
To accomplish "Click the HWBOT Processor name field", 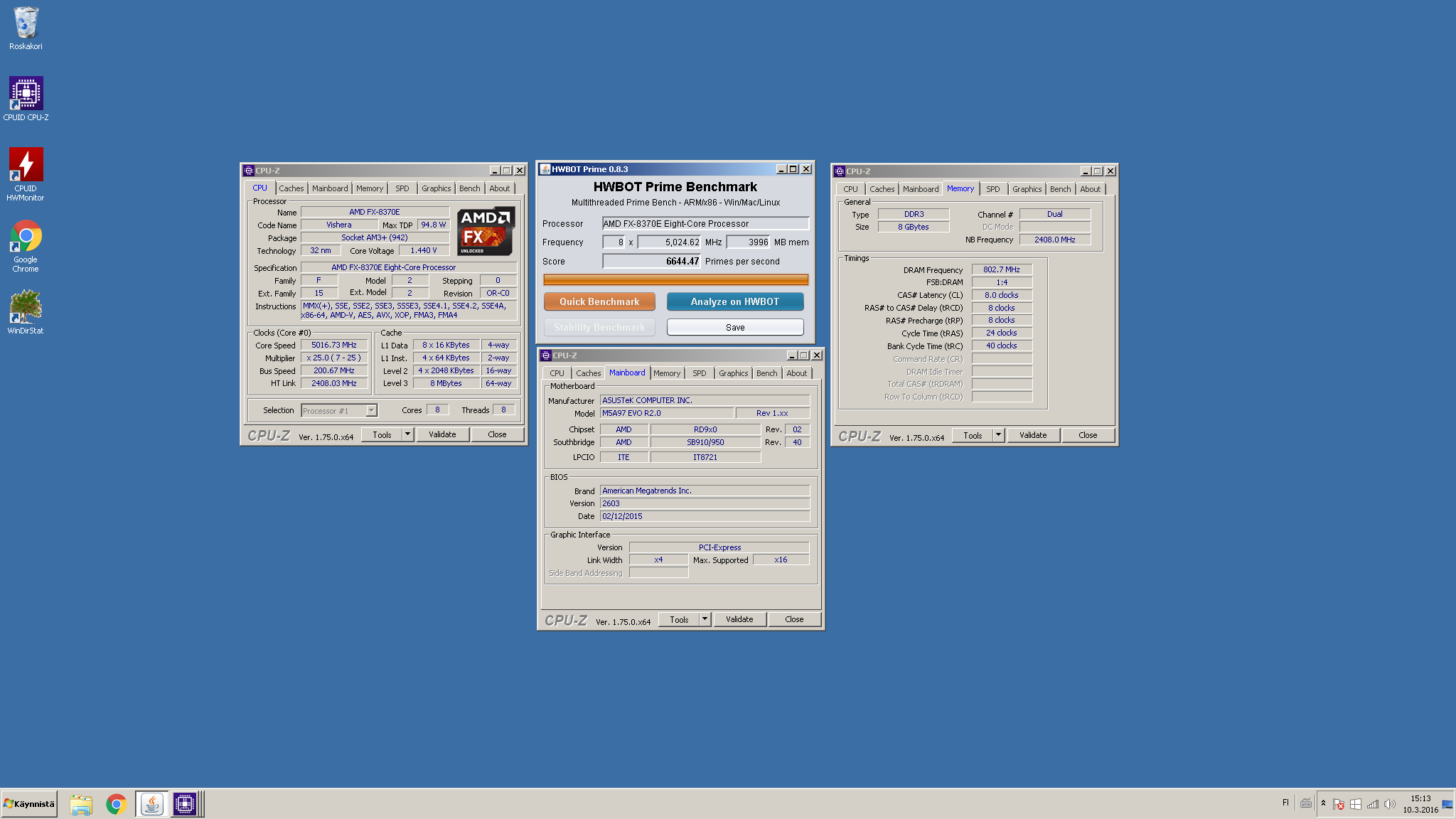I will 705,223.
